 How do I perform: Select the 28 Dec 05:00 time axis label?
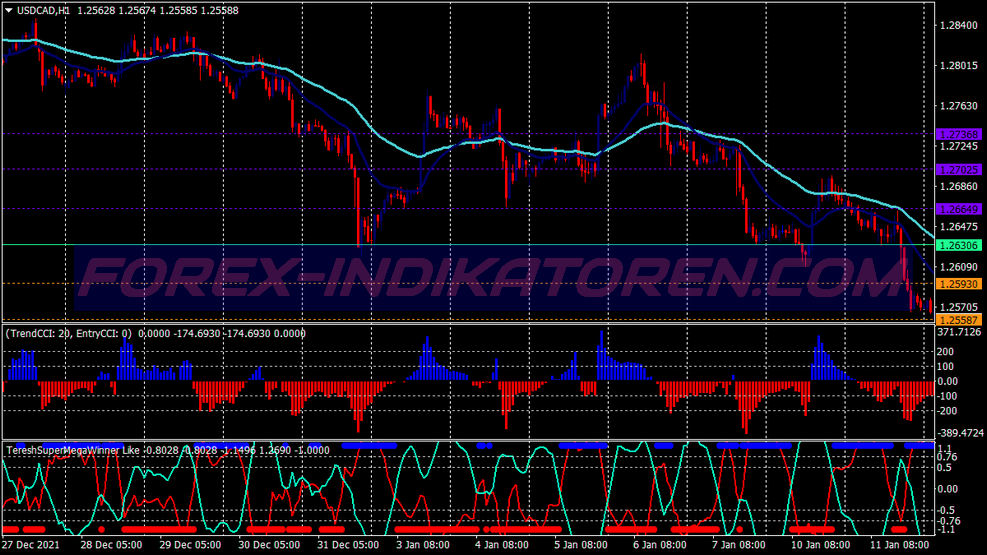coord(111,545)
